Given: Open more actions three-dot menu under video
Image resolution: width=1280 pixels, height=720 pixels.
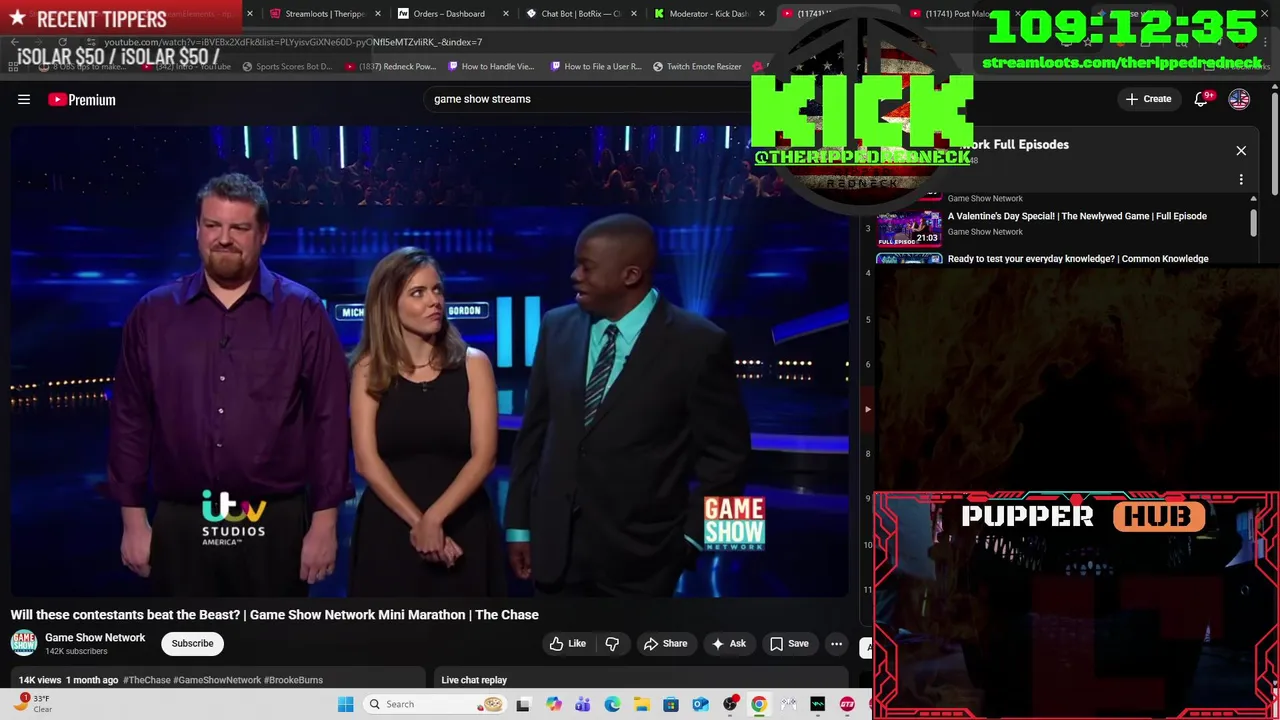Looking at the screenshot, I should click(x=836, y=644).
